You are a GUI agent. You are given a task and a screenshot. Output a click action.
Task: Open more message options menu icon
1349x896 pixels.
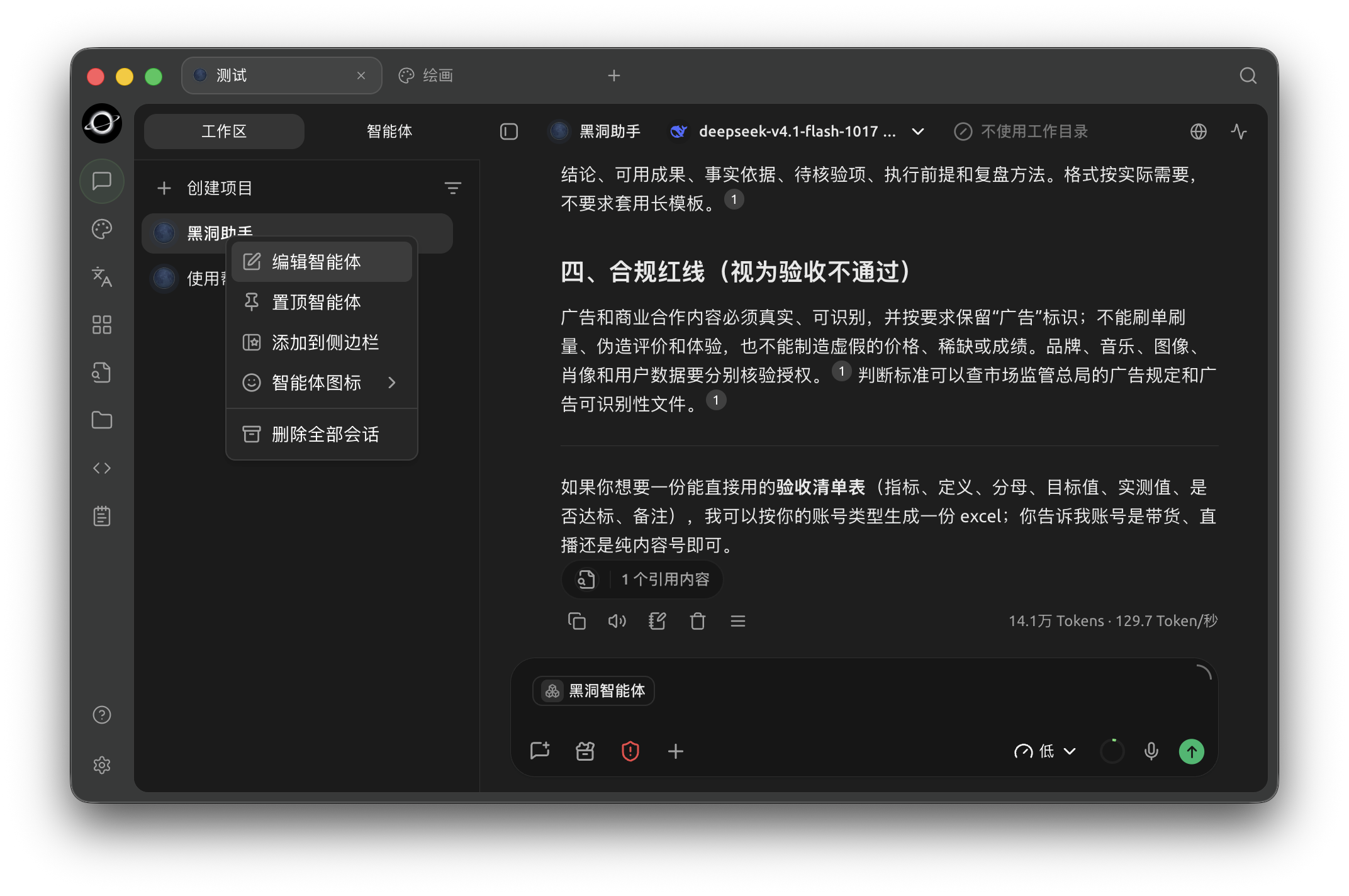(x=737, y=621)
